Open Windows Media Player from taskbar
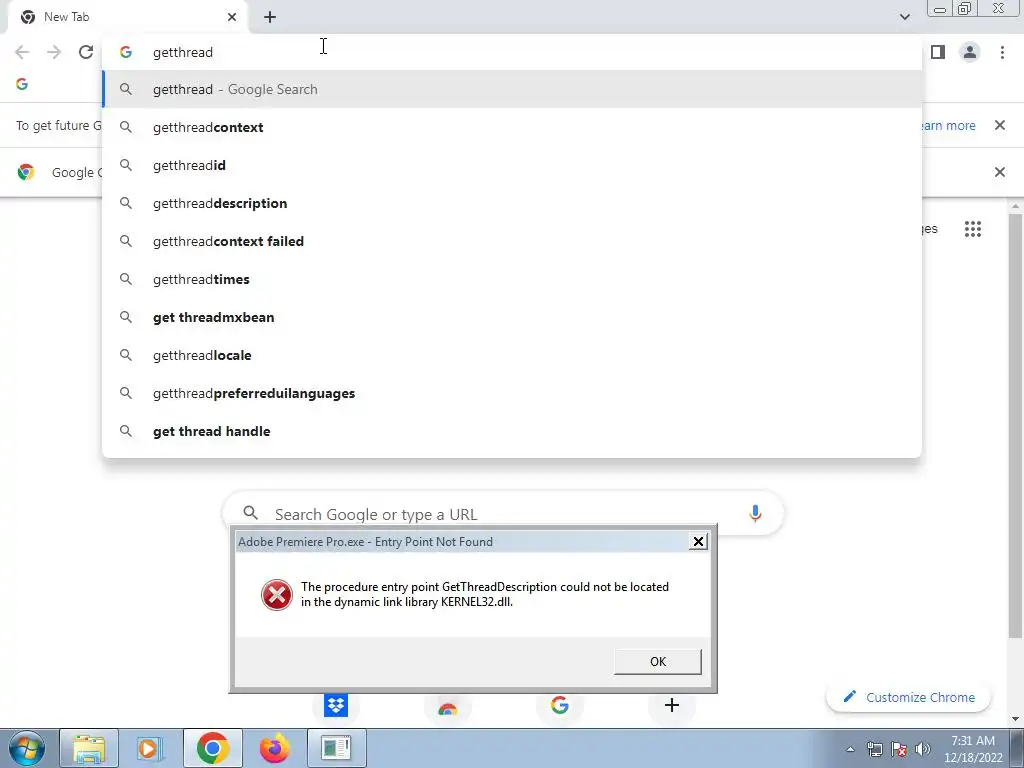This screenshot has height=768, width=1024. pyautogui.click(x=150, y=748)
